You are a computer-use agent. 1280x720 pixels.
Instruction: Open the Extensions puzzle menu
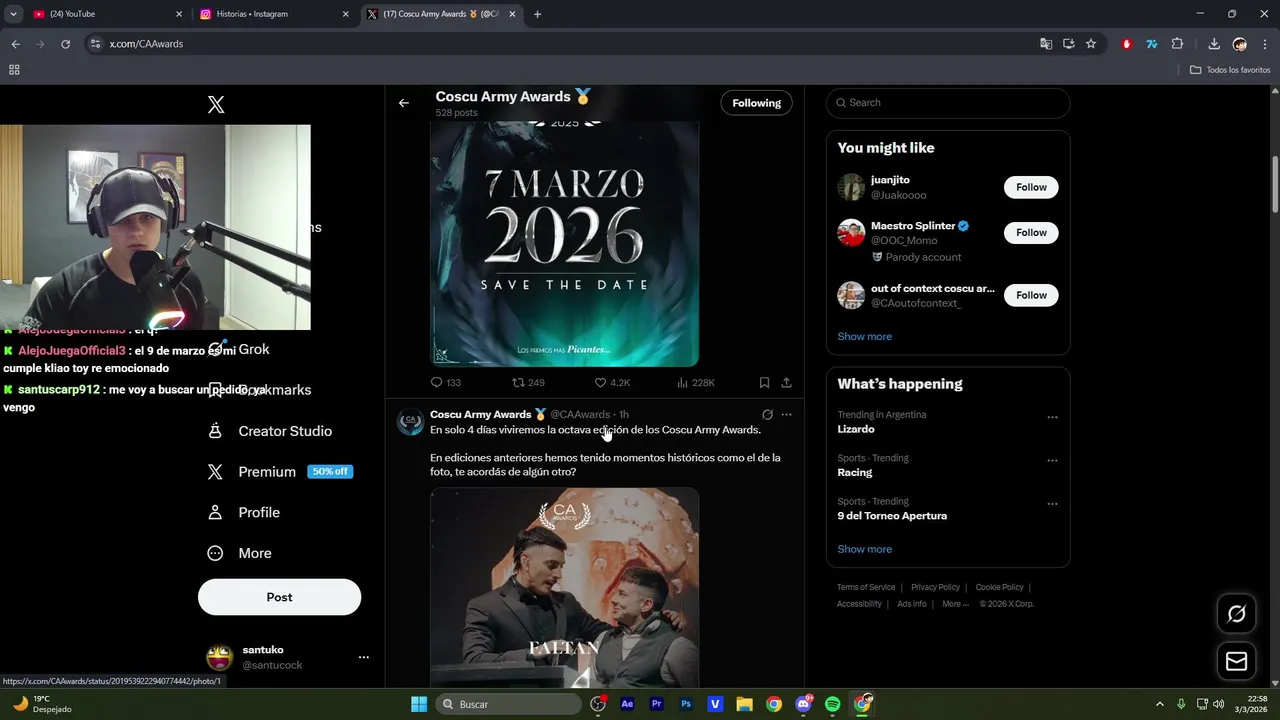pyautogui.click(x=1177, y=44)
